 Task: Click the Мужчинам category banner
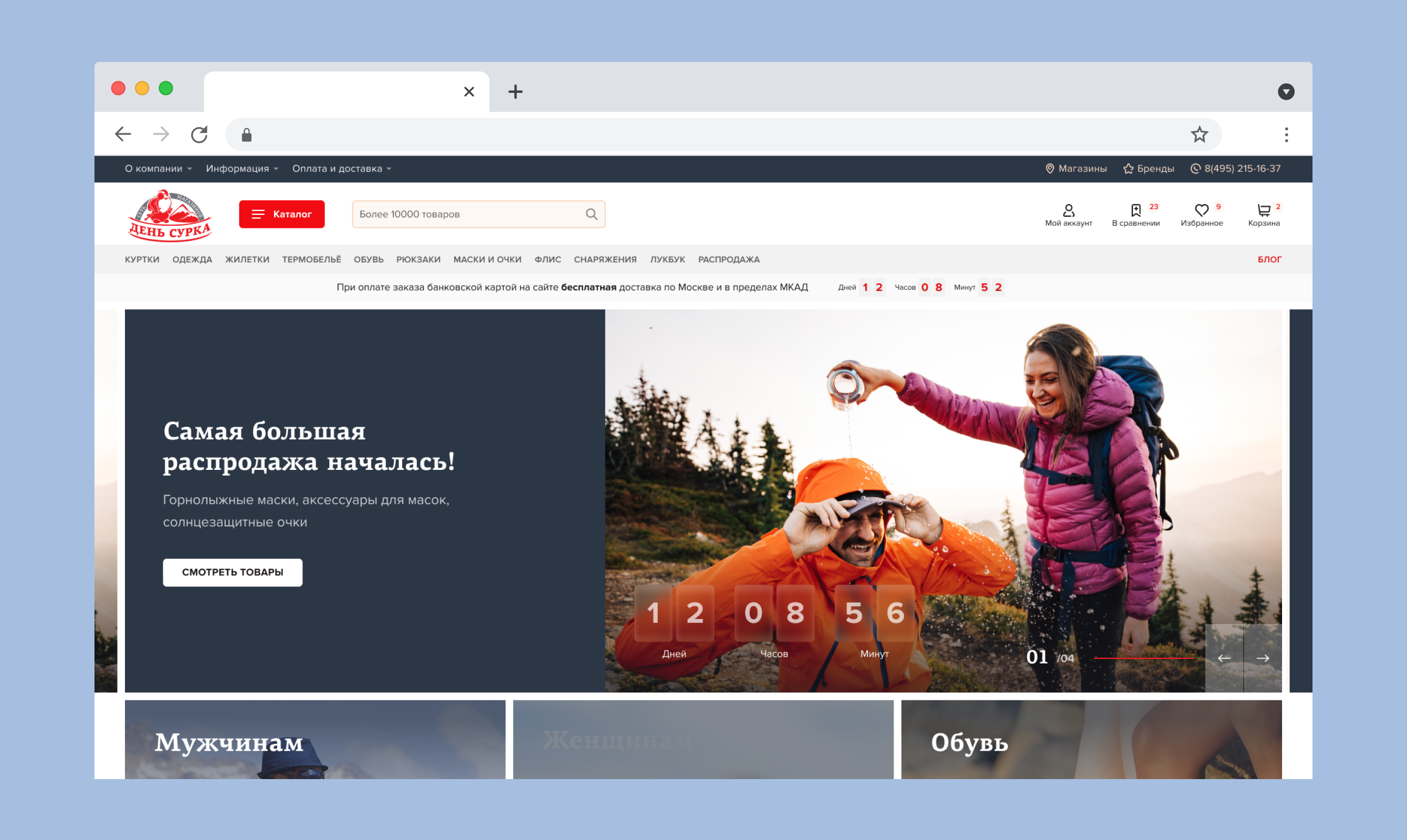[x=314, y=739]
